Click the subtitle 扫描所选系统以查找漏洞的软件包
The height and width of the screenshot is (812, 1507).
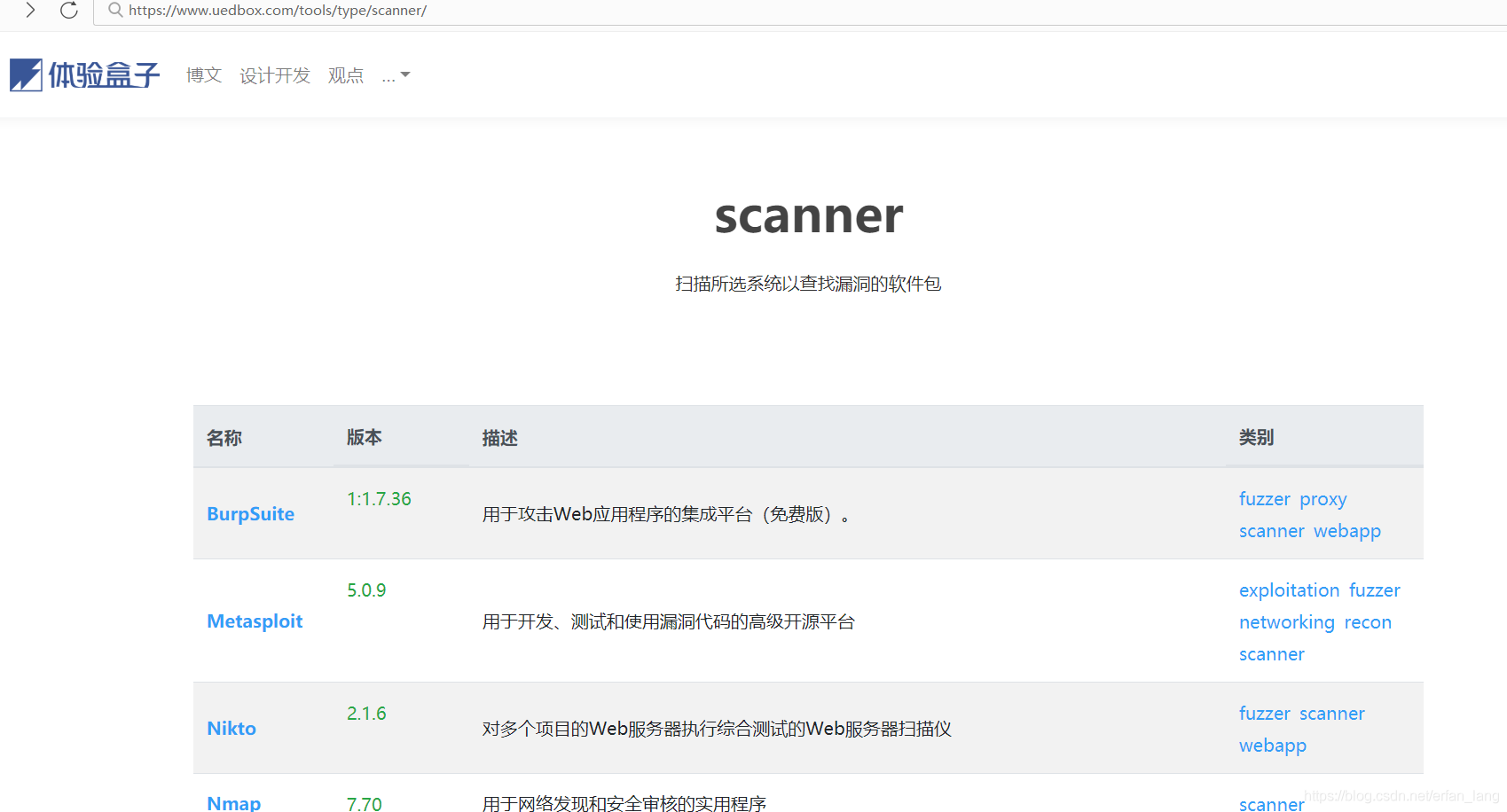(808, 284)
